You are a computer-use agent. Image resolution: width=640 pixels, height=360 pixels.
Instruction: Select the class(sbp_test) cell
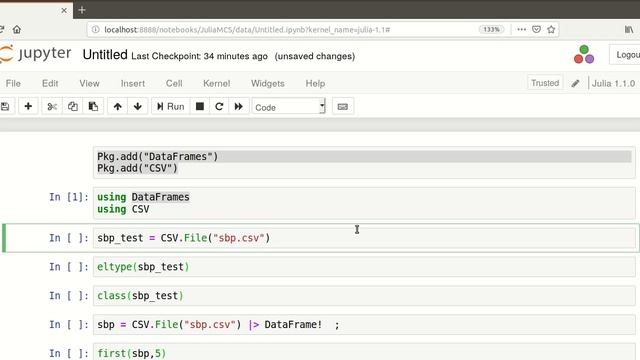[364, 296]
